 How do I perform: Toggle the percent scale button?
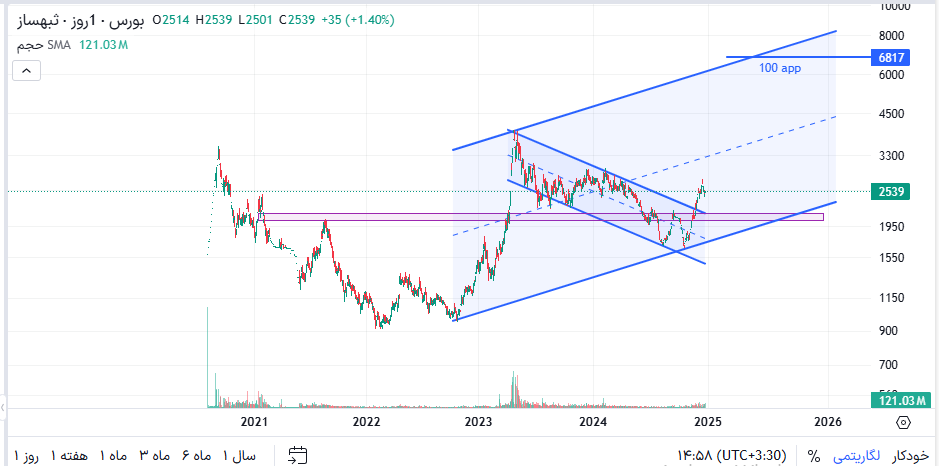click(x=813, y=456)
